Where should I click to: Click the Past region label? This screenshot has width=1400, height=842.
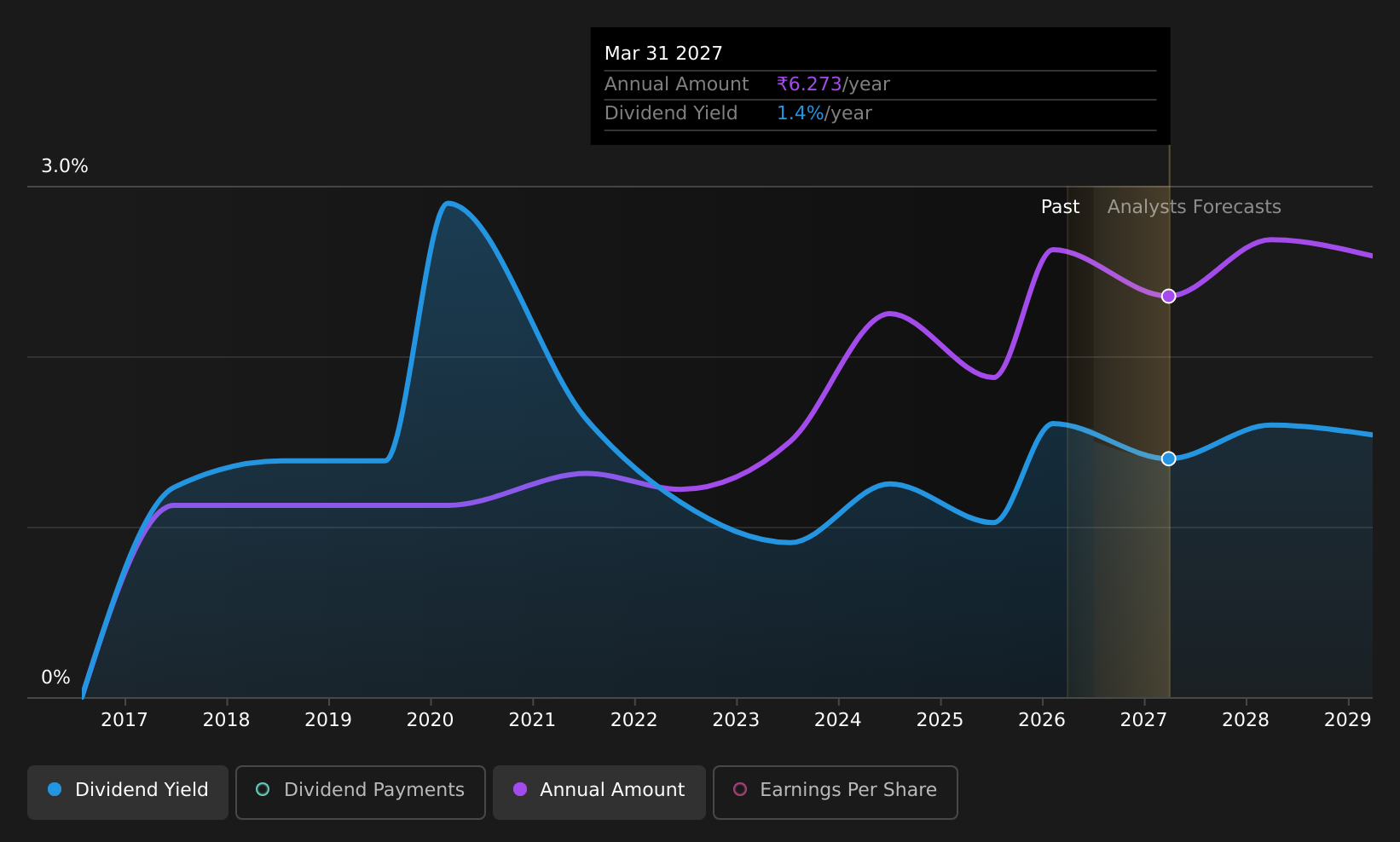click(1060, 207)
